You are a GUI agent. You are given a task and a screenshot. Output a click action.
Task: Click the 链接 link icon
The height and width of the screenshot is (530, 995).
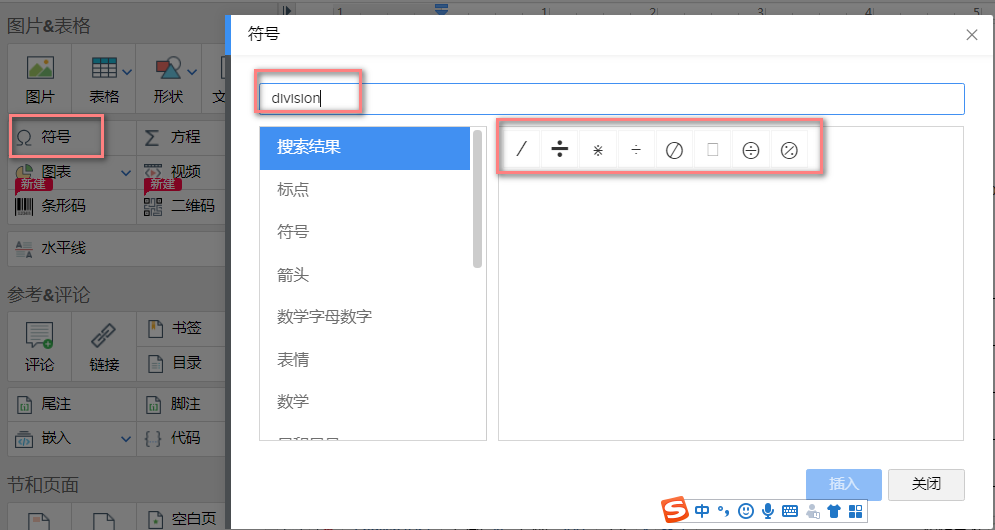pos(103,335)
